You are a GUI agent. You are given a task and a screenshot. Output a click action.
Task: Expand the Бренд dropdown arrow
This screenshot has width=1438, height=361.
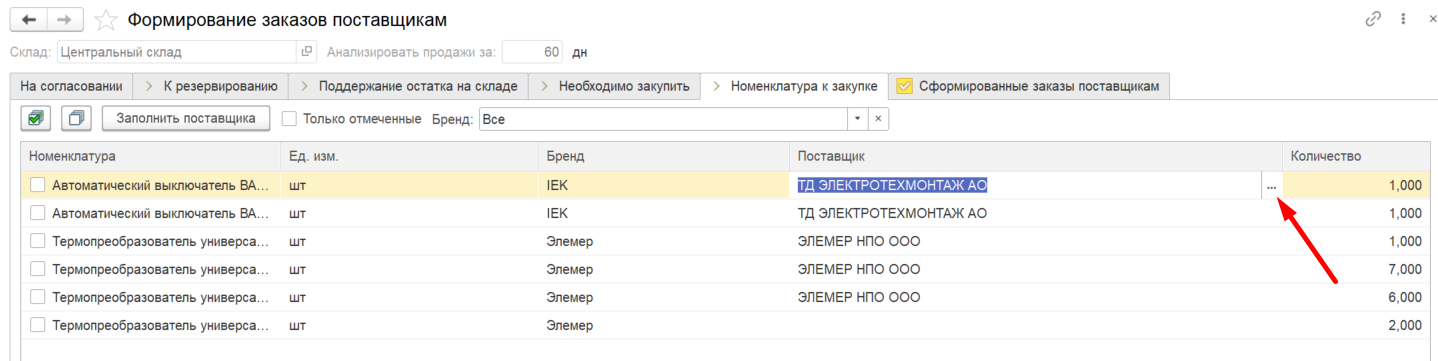tap(857, 119)
